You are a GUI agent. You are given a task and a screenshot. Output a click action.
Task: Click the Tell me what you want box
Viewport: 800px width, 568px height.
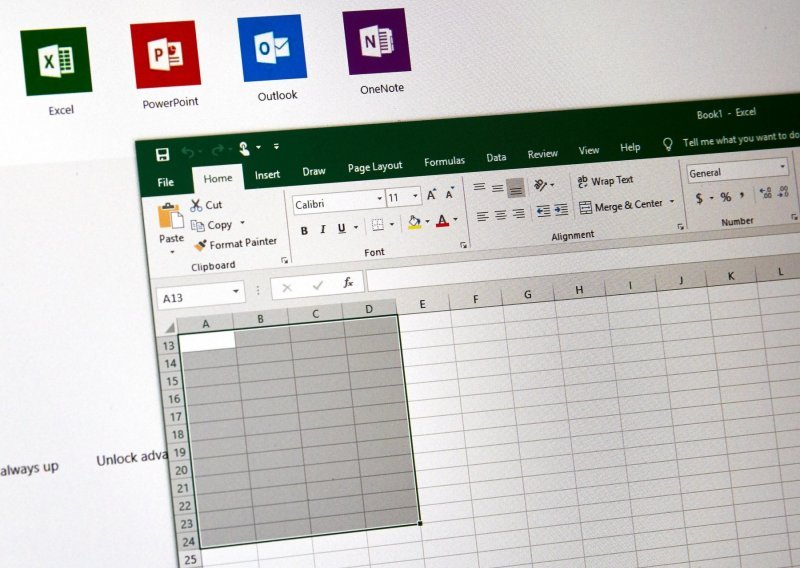pos(740,139)
